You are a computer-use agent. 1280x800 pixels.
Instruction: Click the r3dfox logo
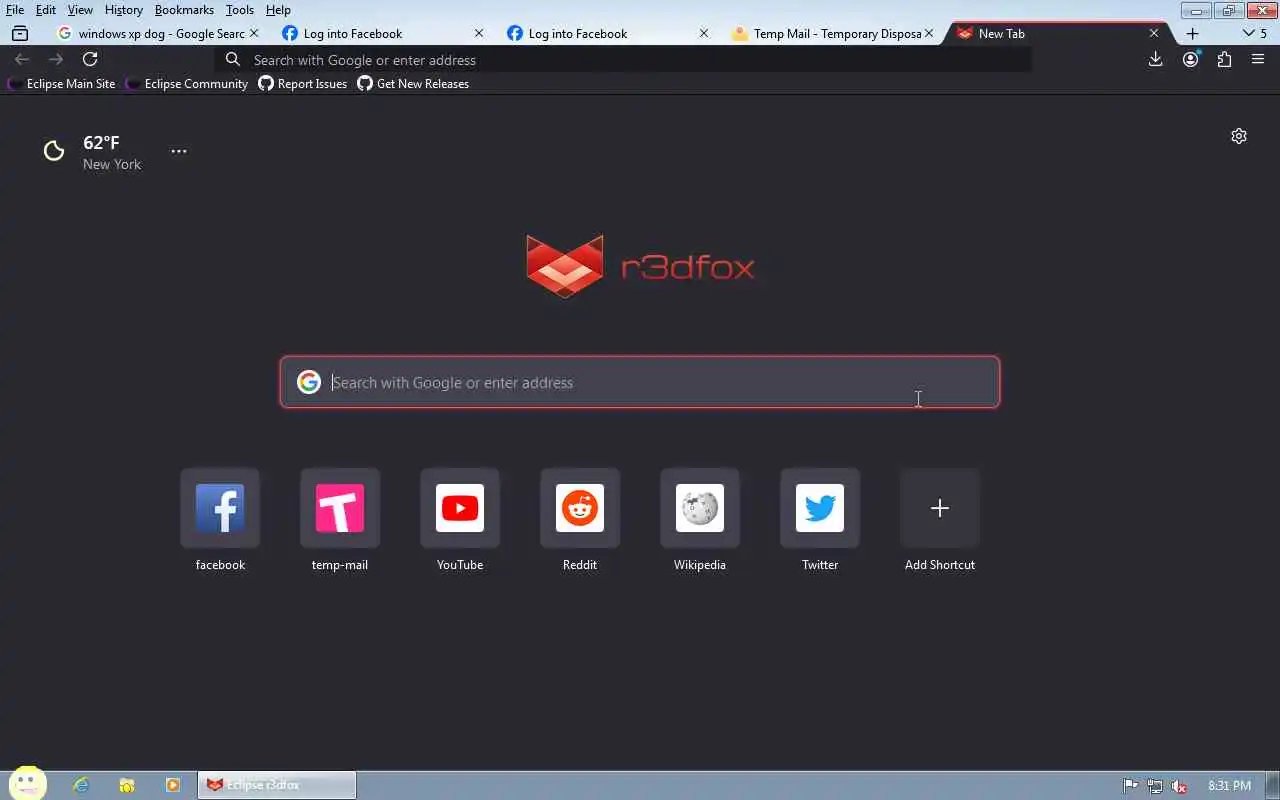click(x=640, y=266)
